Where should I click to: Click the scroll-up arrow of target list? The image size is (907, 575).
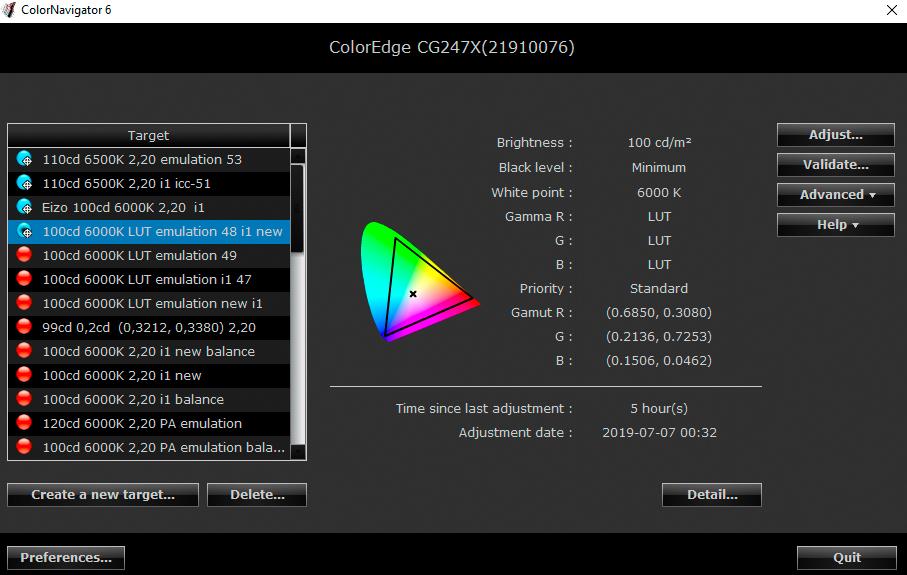click(298, 156)
